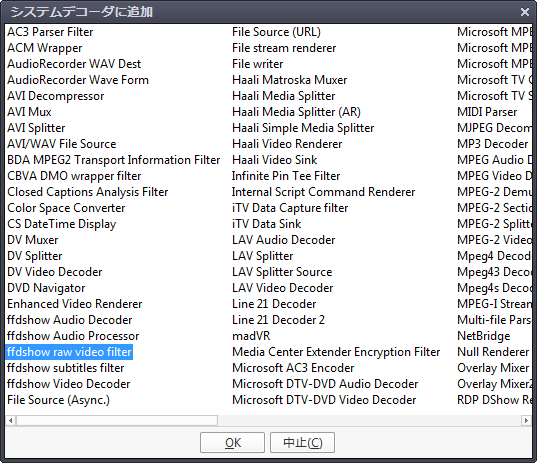The height and width of the screenshot is (463, 537).
Task: Click the horizontal scrollbar right arrow
Action: [x=526, y=420]
